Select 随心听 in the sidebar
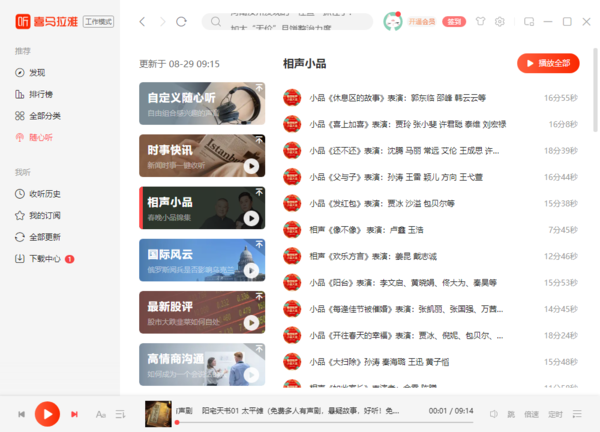This screenshot has height=432, width=600. (34, 137)
